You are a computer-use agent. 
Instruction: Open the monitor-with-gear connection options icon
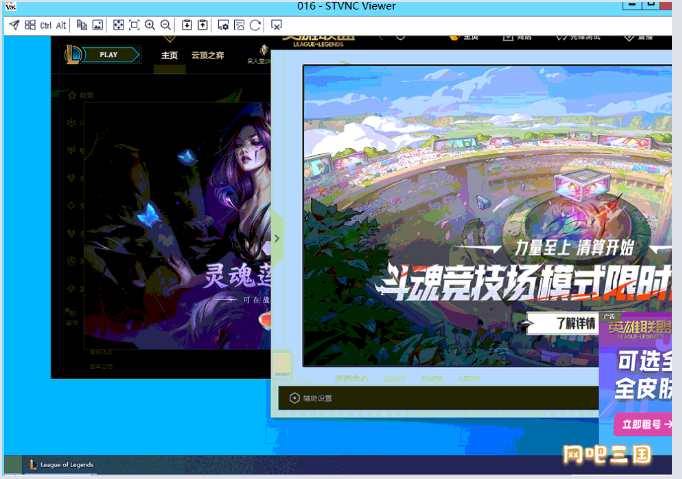point(223,25)
